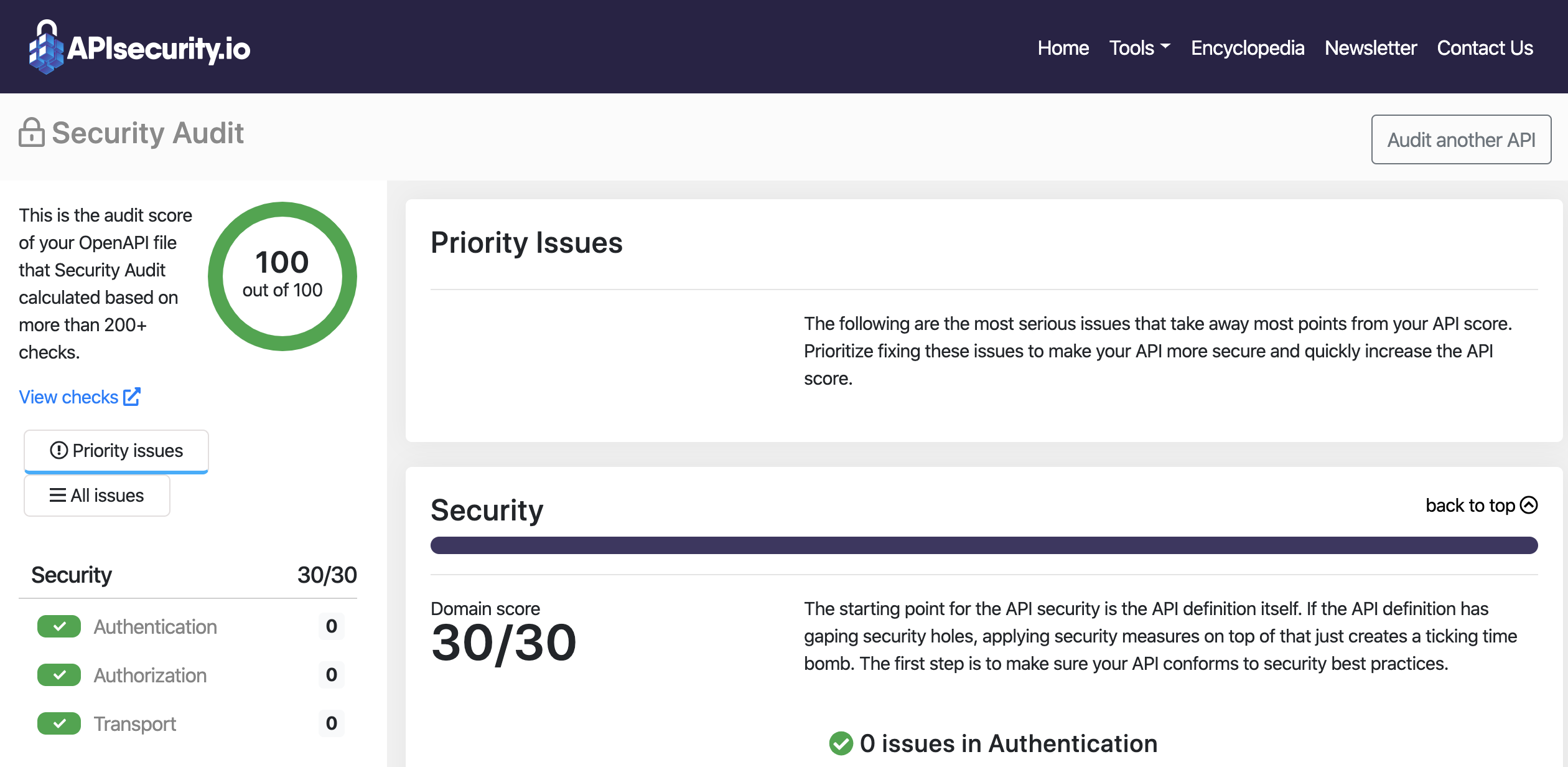
Task: Click the Security domain progress bar
Action: (984, 545)
